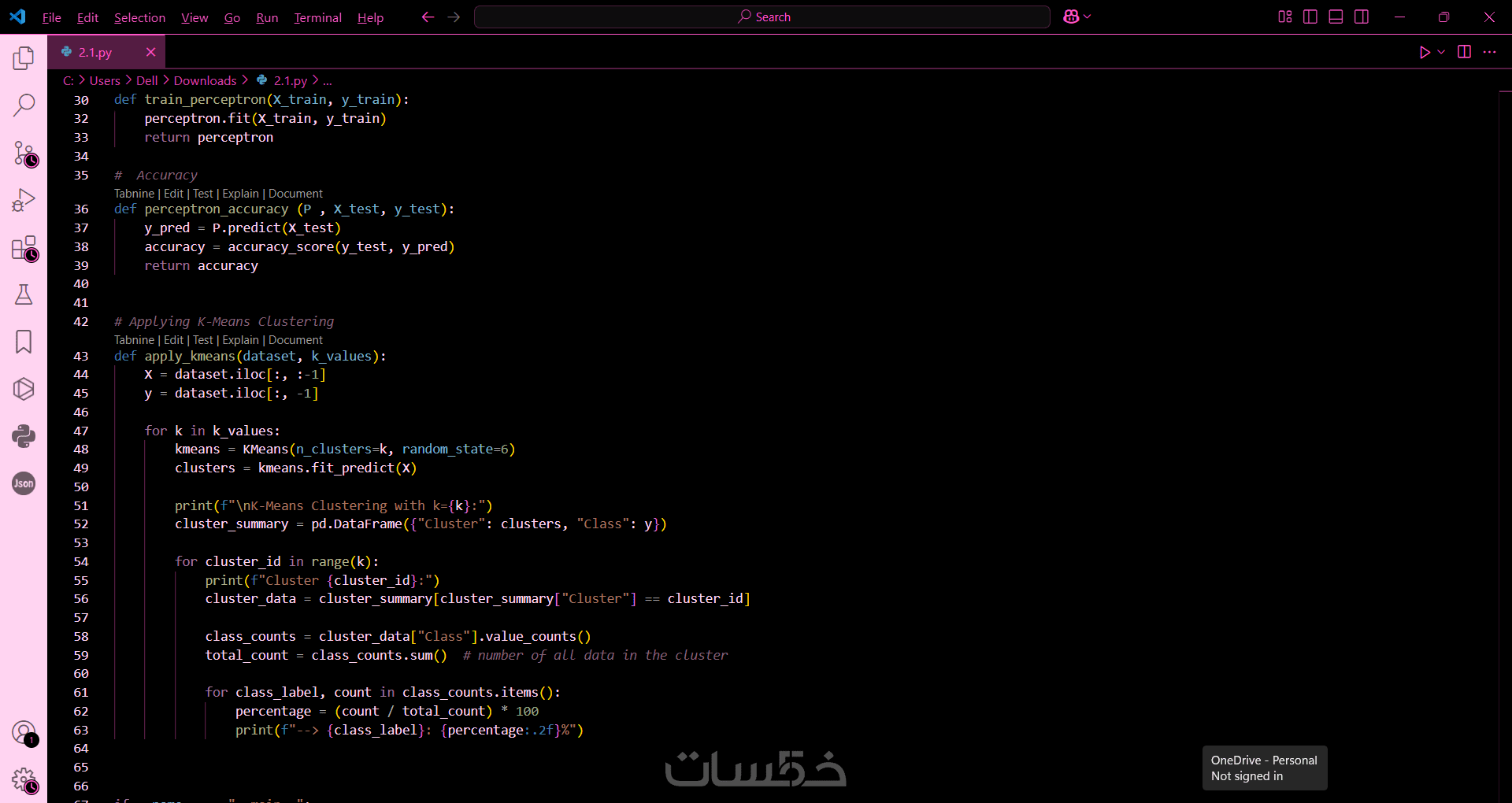This screenshot has width=1512, height=803.
Task: Click the 'return perceptron' code line
Action: (x=209, y=138)
